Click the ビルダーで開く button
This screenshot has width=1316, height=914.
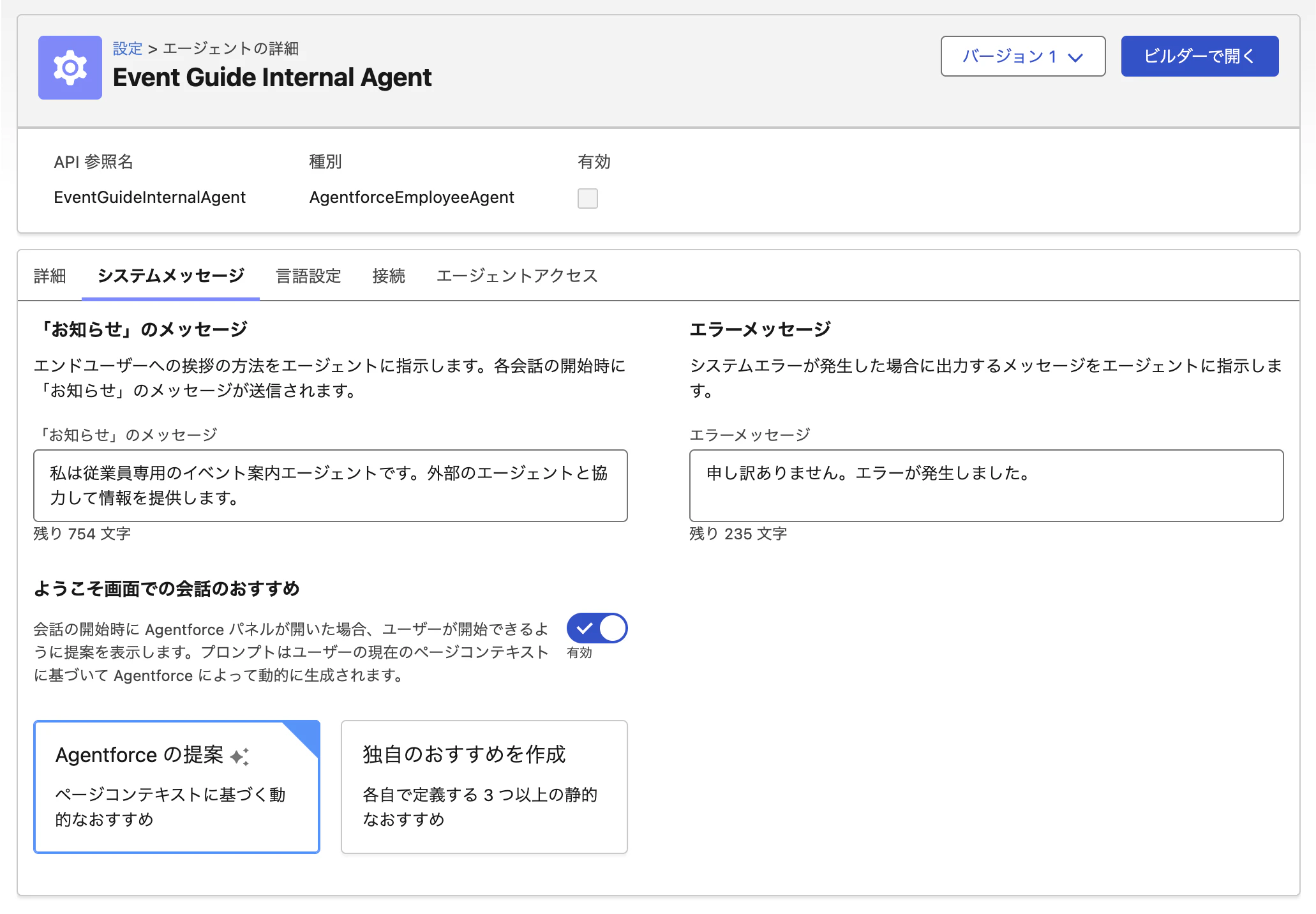1199,56
